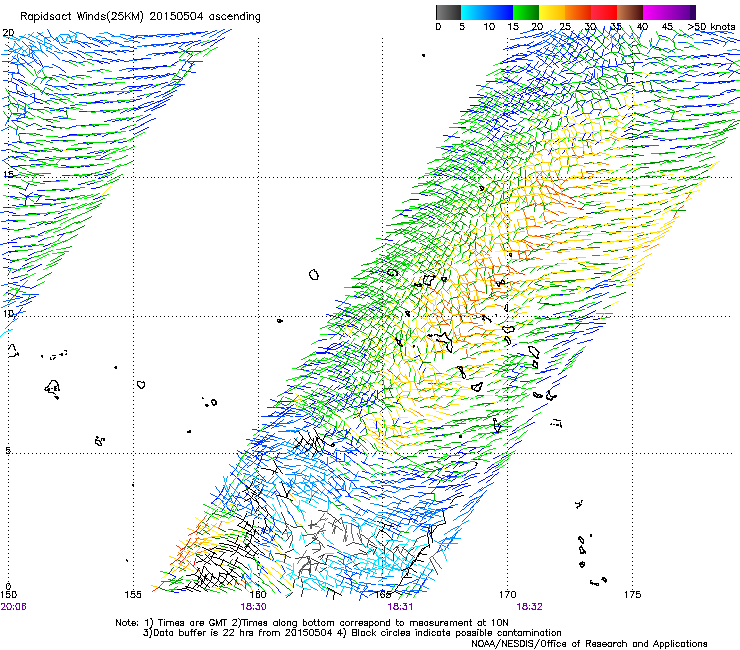Click the '40' legend label
This screenshot has width=740, height=650.
(642, 27)
